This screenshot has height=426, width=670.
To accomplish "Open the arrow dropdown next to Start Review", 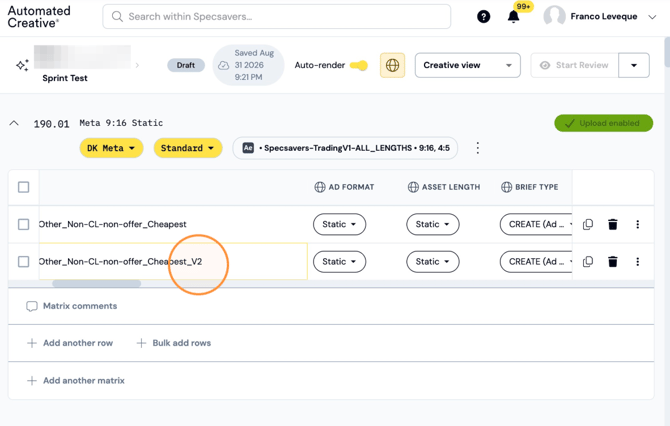I will (634, 65).
